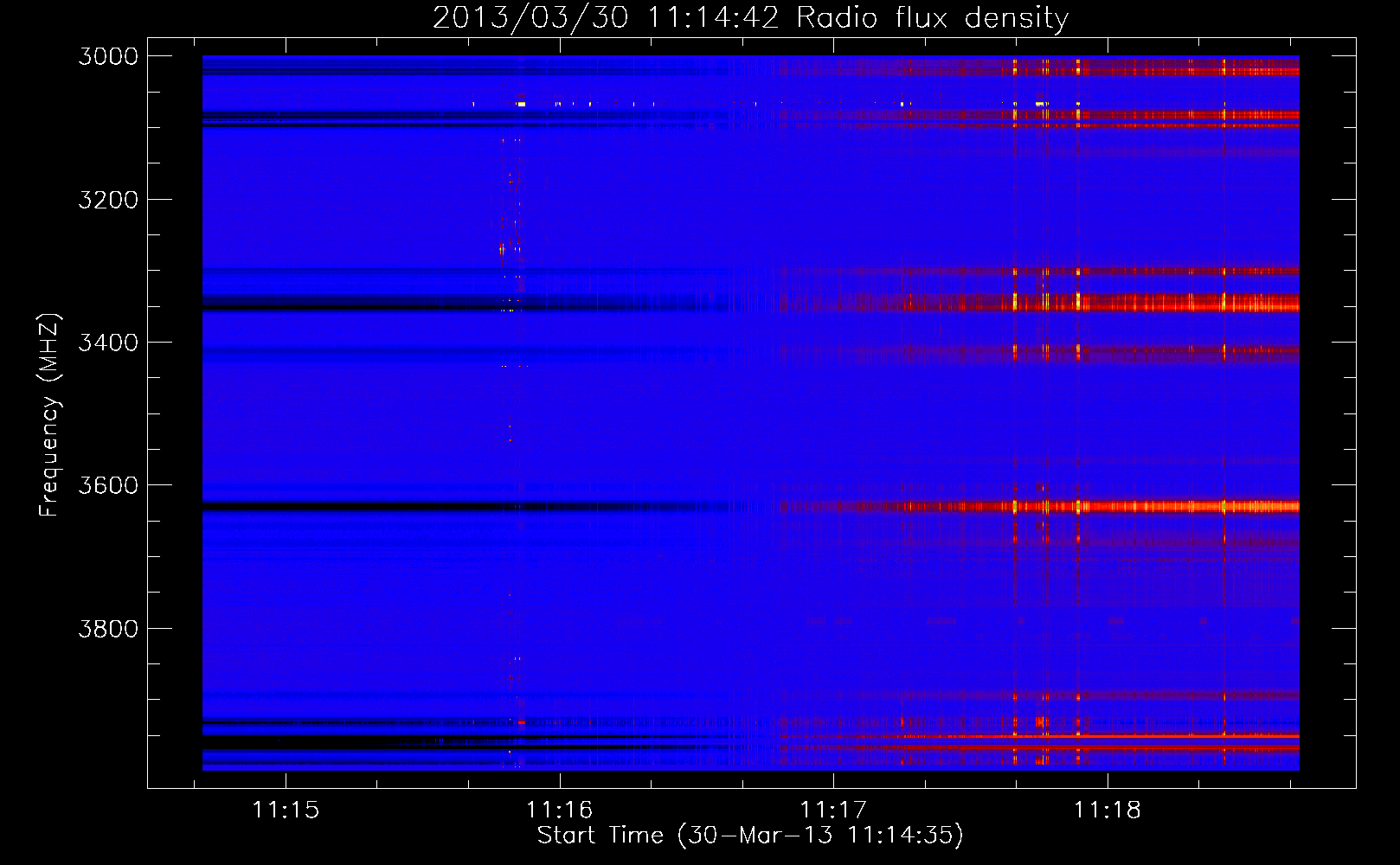Select the 3400 frequency axis label
This screenshot has width=1400, height=865.
point(108,343)
